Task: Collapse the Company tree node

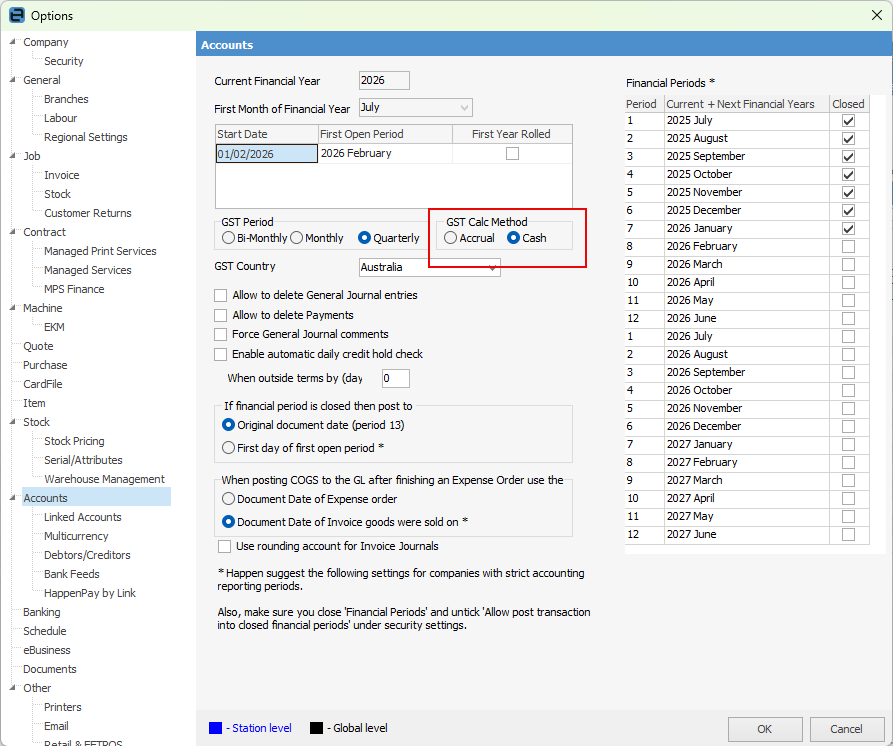Action: pyautogui.click(x=13, y=42)
